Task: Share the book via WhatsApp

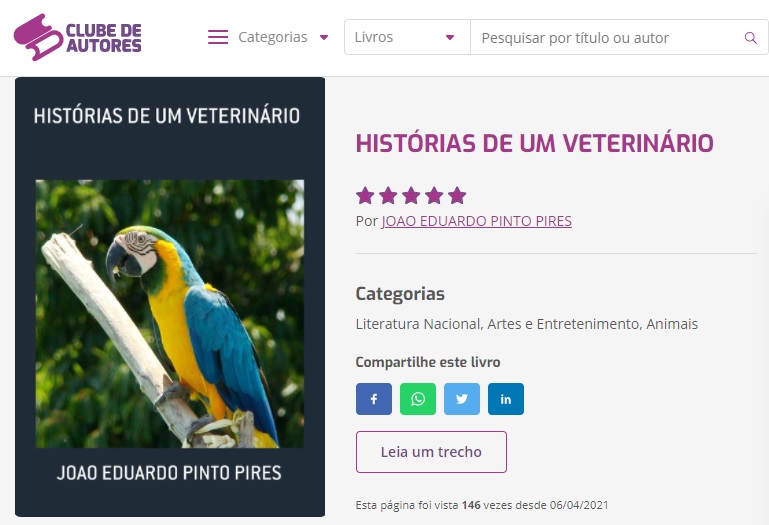Action: (418, 399)
